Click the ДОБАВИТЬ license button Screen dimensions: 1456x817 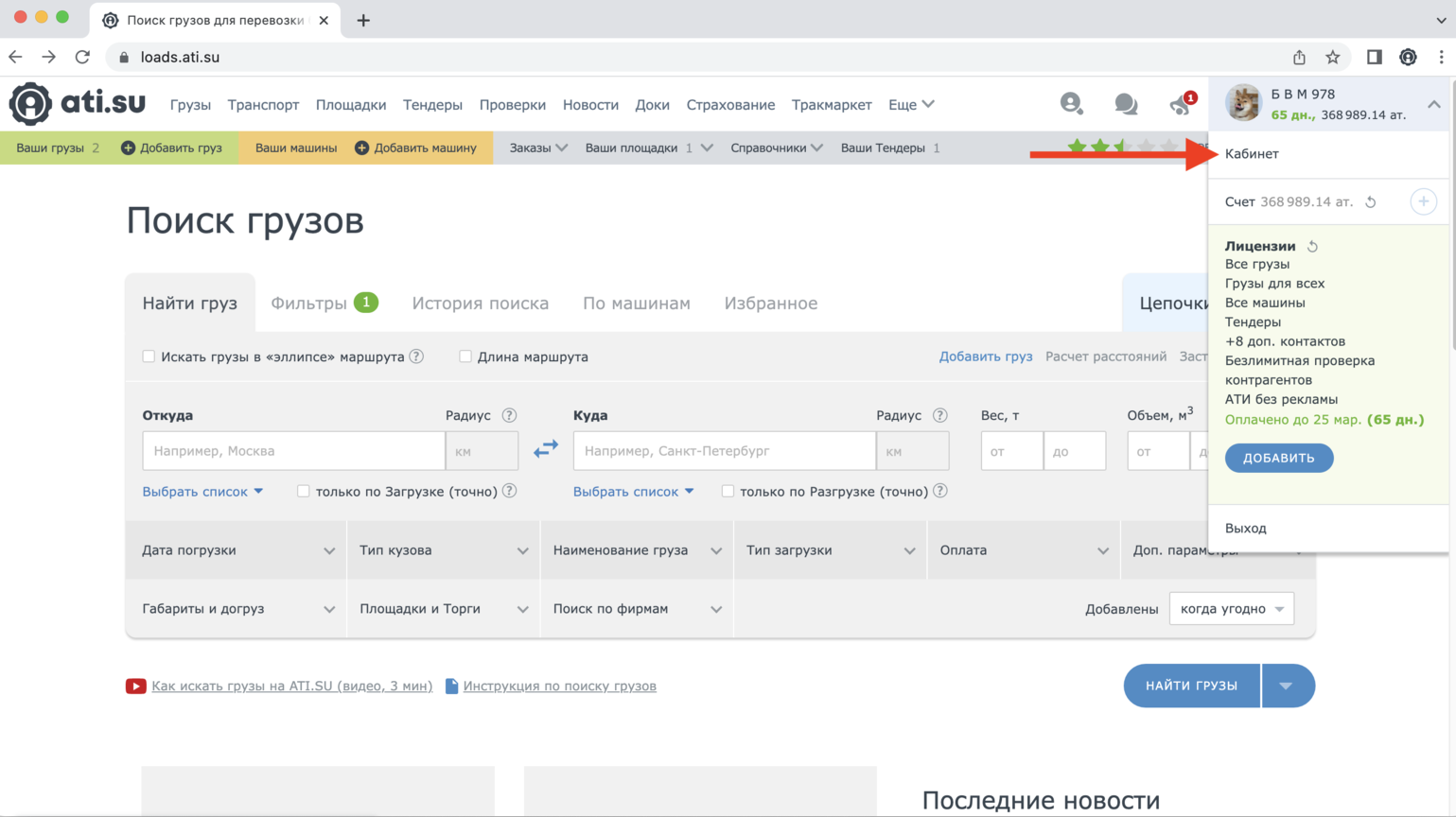[x=1279, y=458]
